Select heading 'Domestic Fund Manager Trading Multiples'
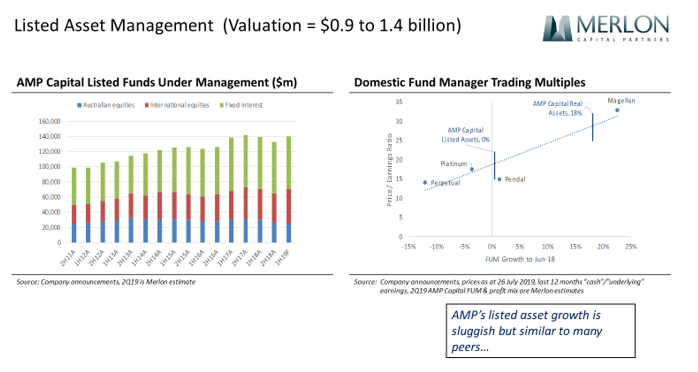The height and width of the screenshot is (372, 698). click(470, 82)
